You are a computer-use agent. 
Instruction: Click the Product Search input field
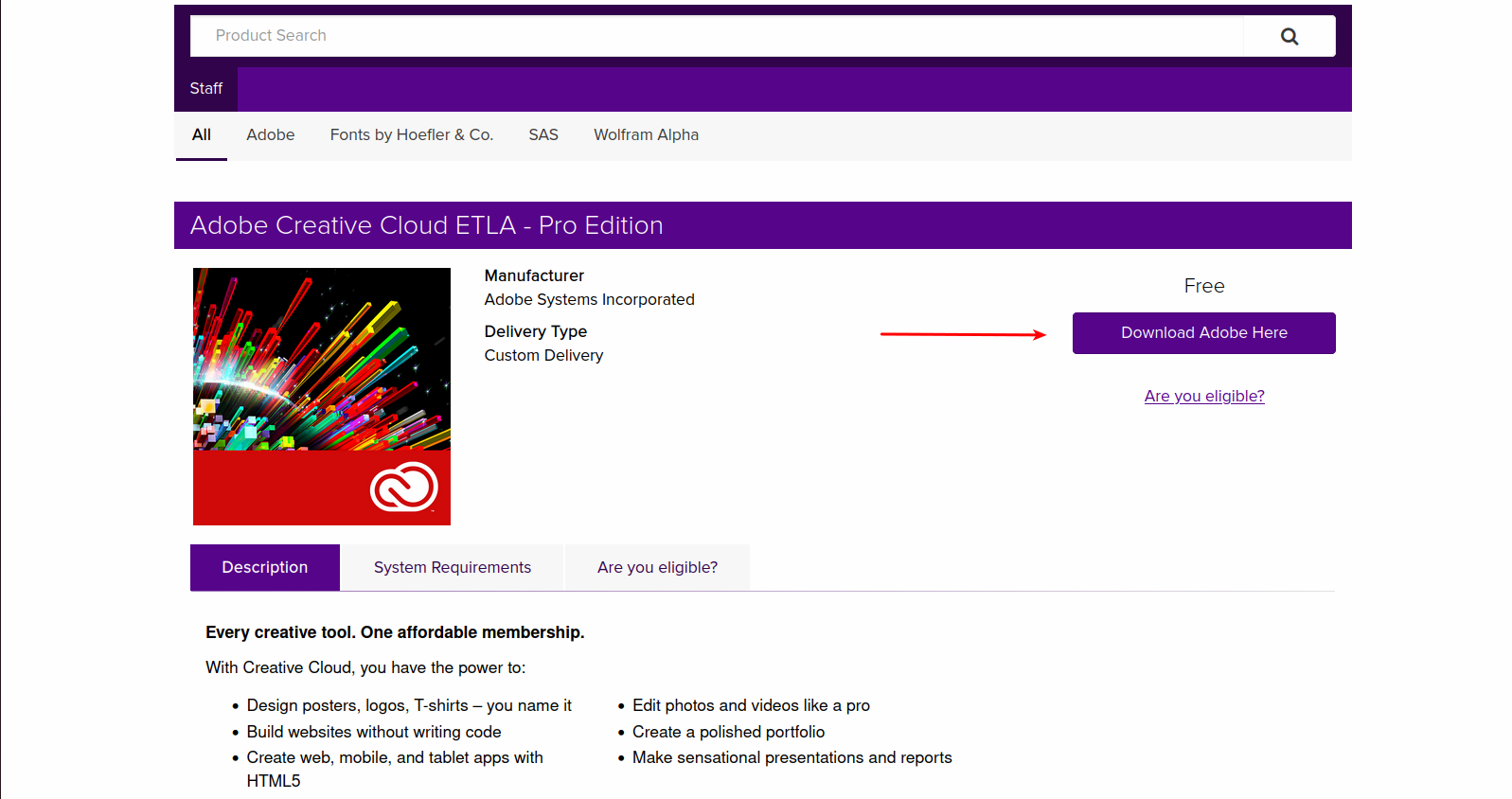(717, 36)
